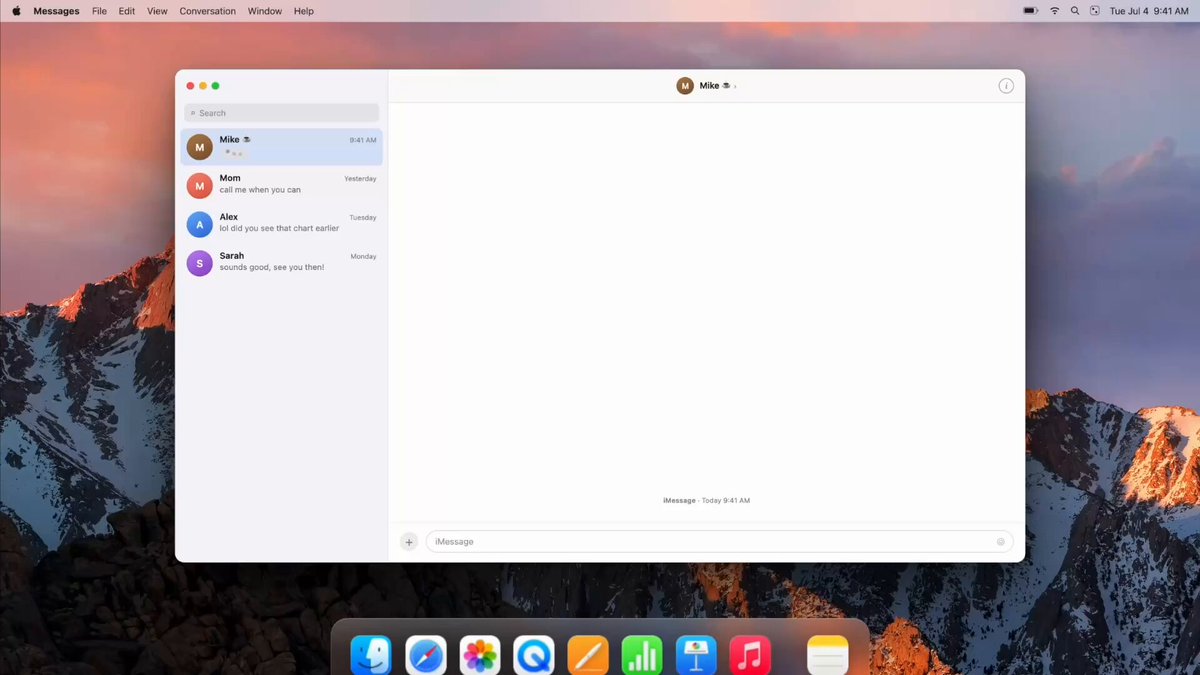Open the Alex conversation

[282, 225]
